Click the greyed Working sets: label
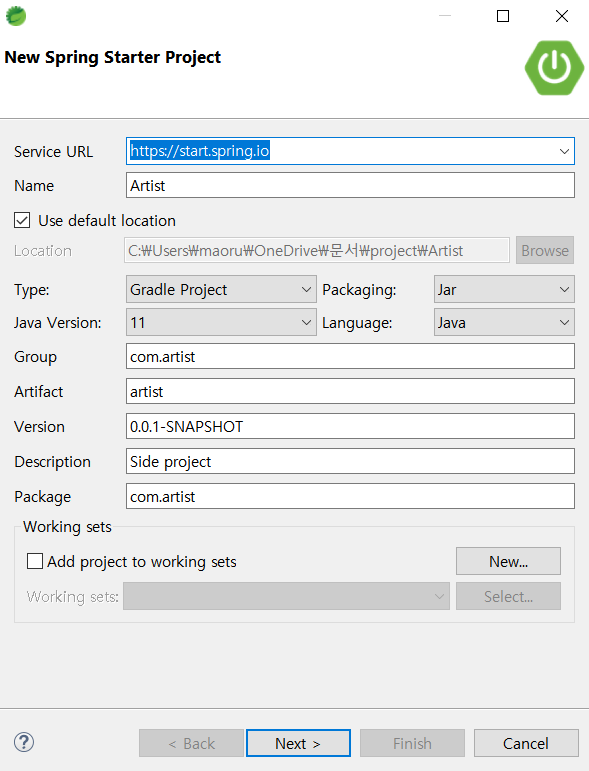The height and width of the screenshot is (771, 589). coord(72,596)
